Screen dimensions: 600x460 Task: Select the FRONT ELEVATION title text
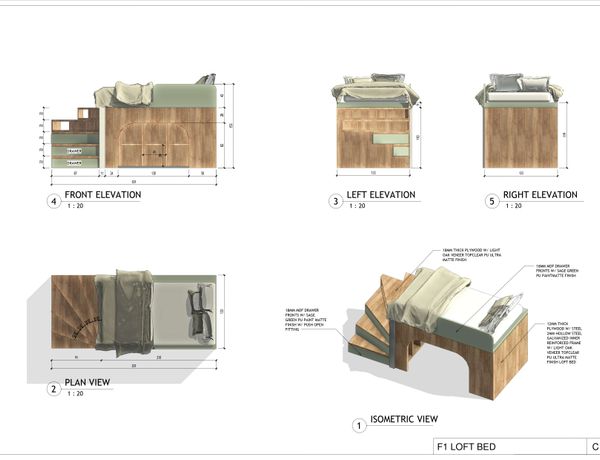pyautogui.click(x=103, y=195)
